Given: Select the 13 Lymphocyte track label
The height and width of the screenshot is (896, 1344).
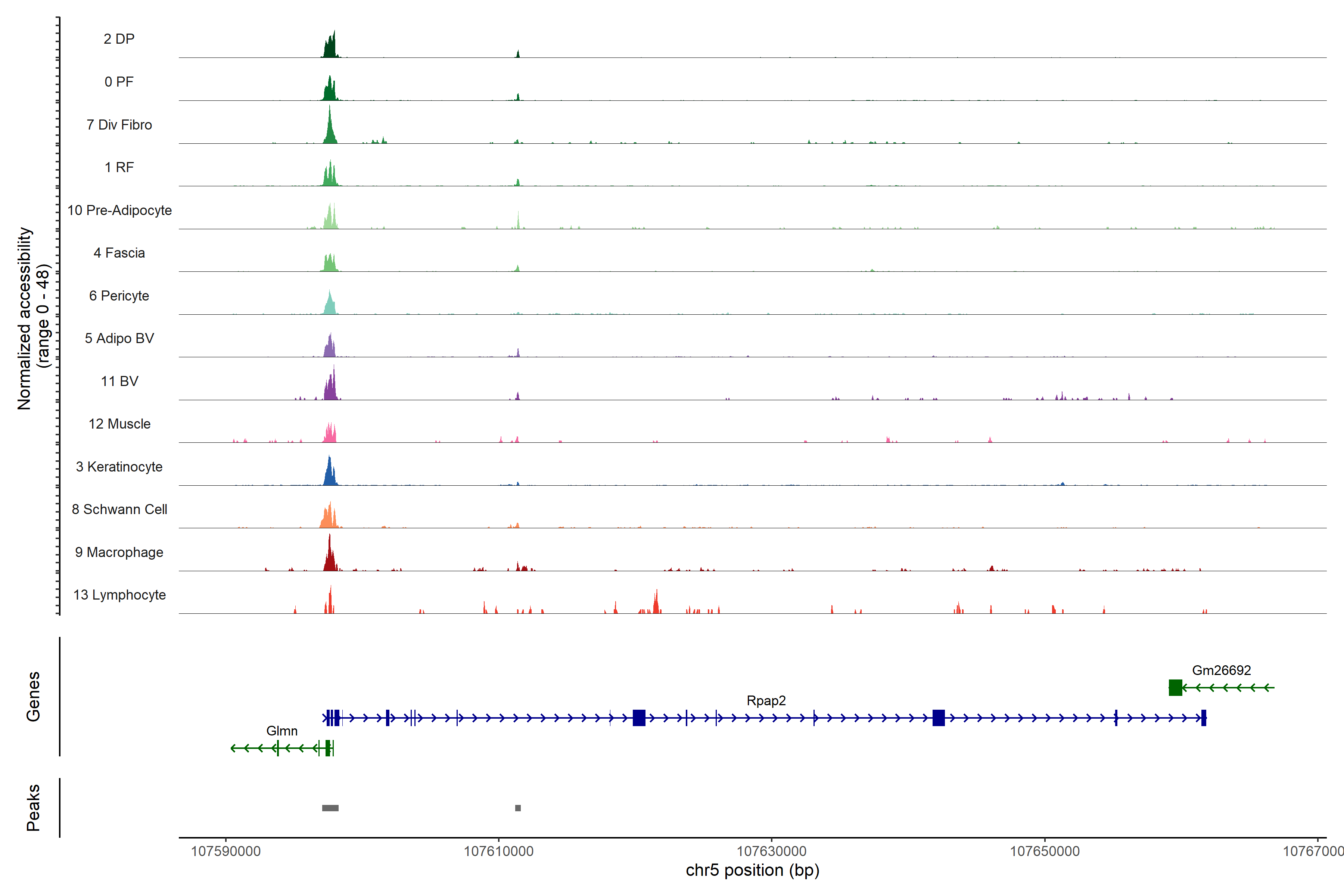Looking at the screenshot, I should tap(119, 595).
